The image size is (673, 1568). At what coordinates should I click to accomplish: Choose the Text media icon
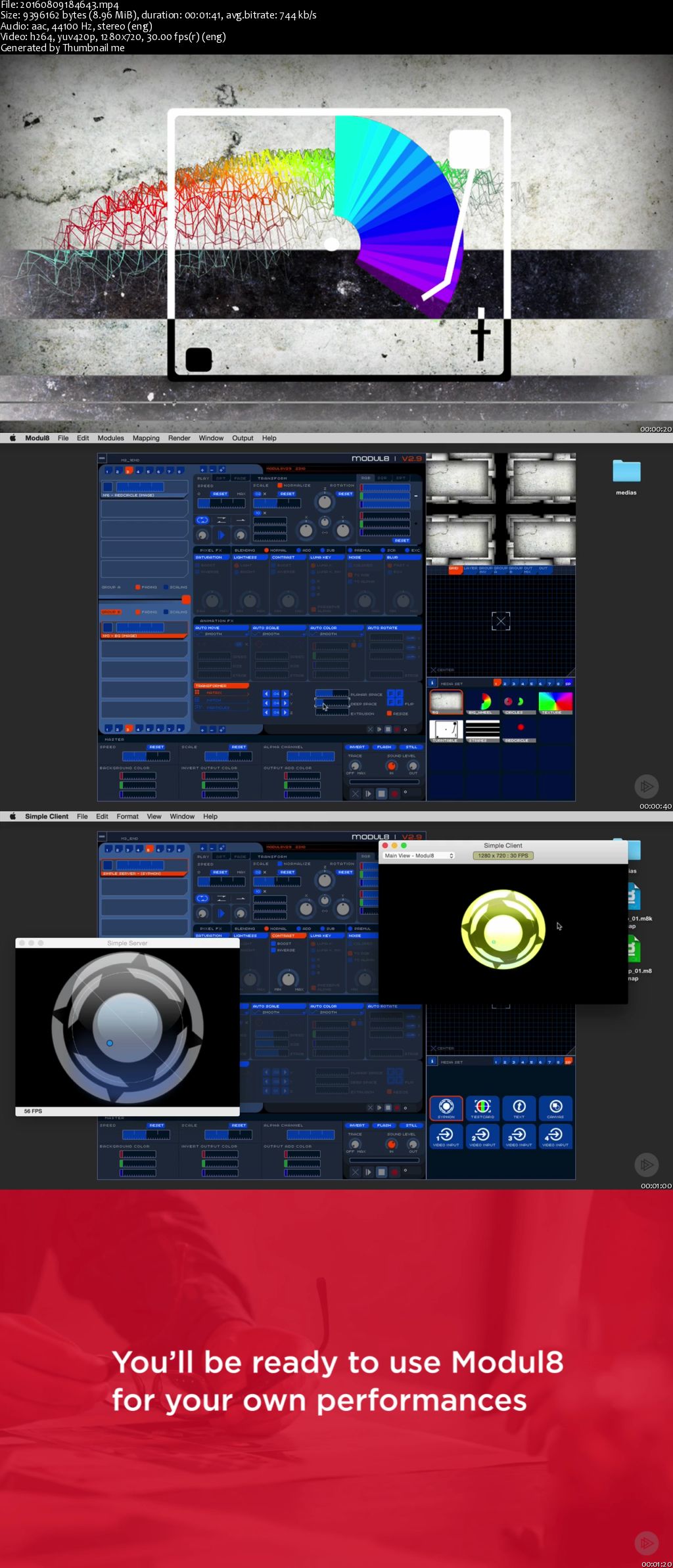[519, 1108]
